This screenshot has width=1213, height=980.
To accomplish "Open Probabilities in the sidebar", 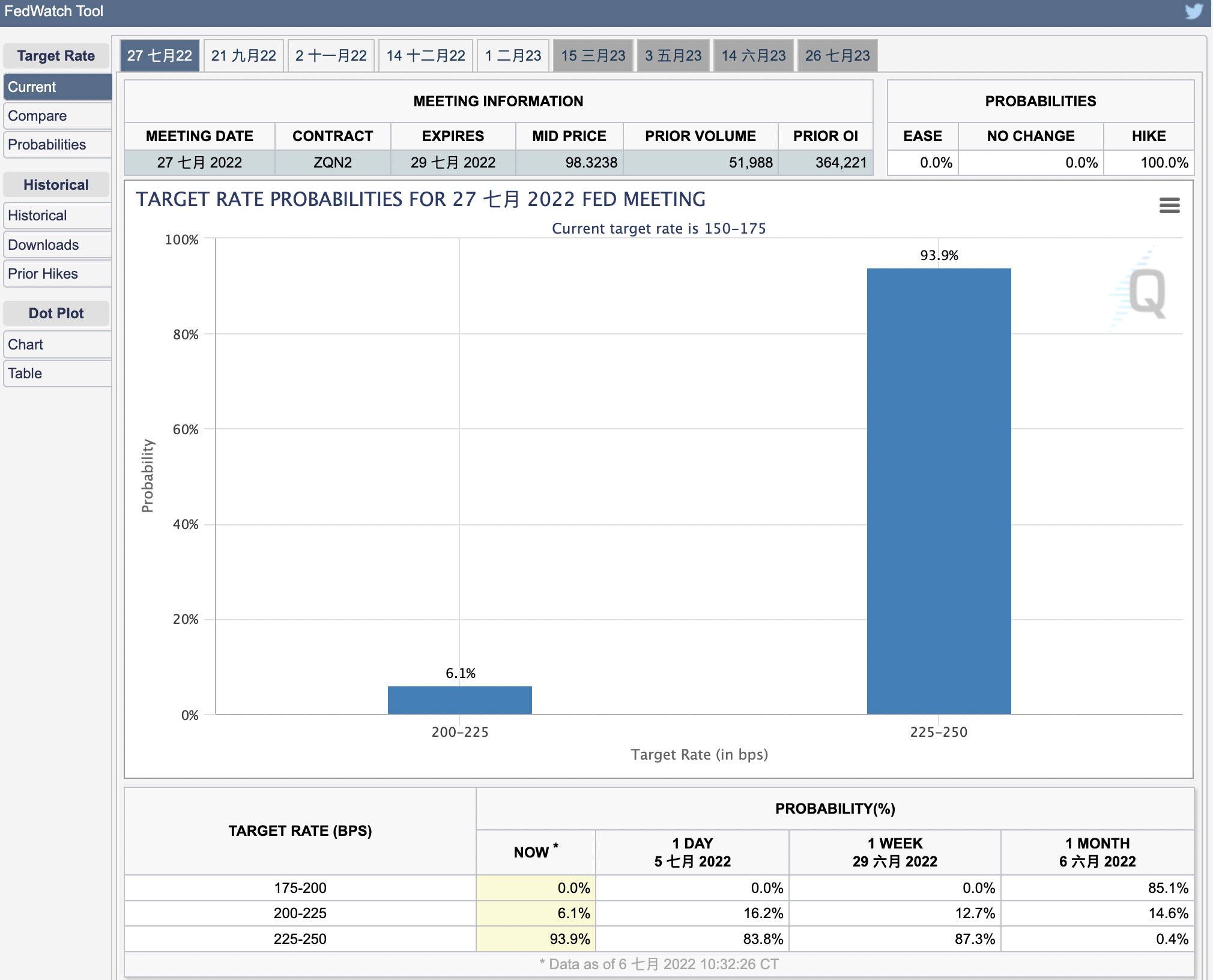I will click(58, 145).
